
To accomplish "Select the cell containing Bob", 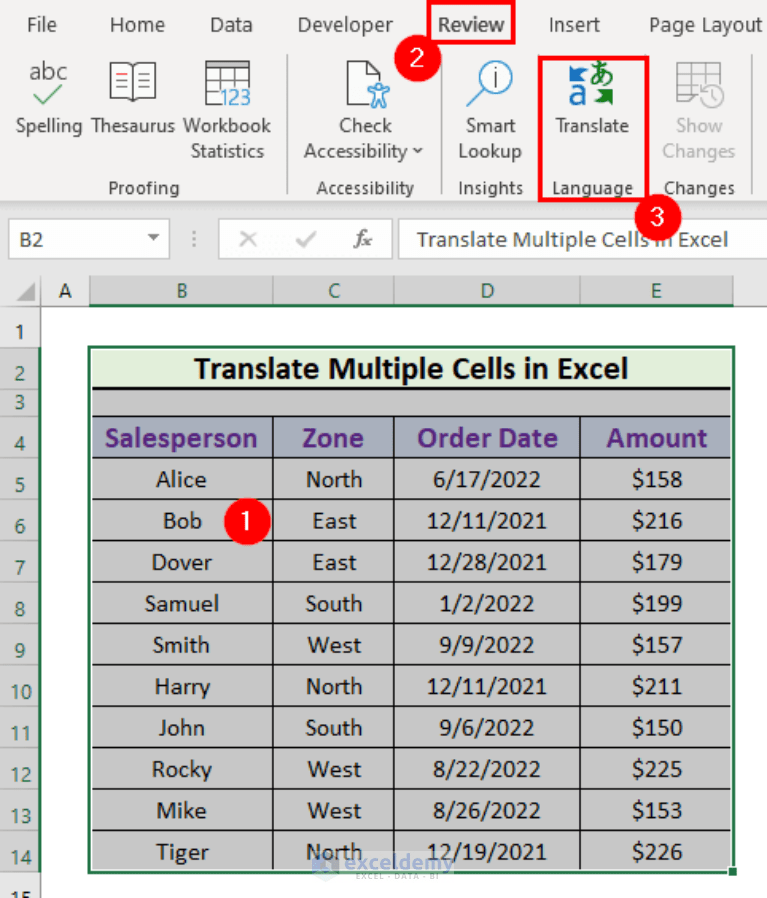I will pos(182,521).
